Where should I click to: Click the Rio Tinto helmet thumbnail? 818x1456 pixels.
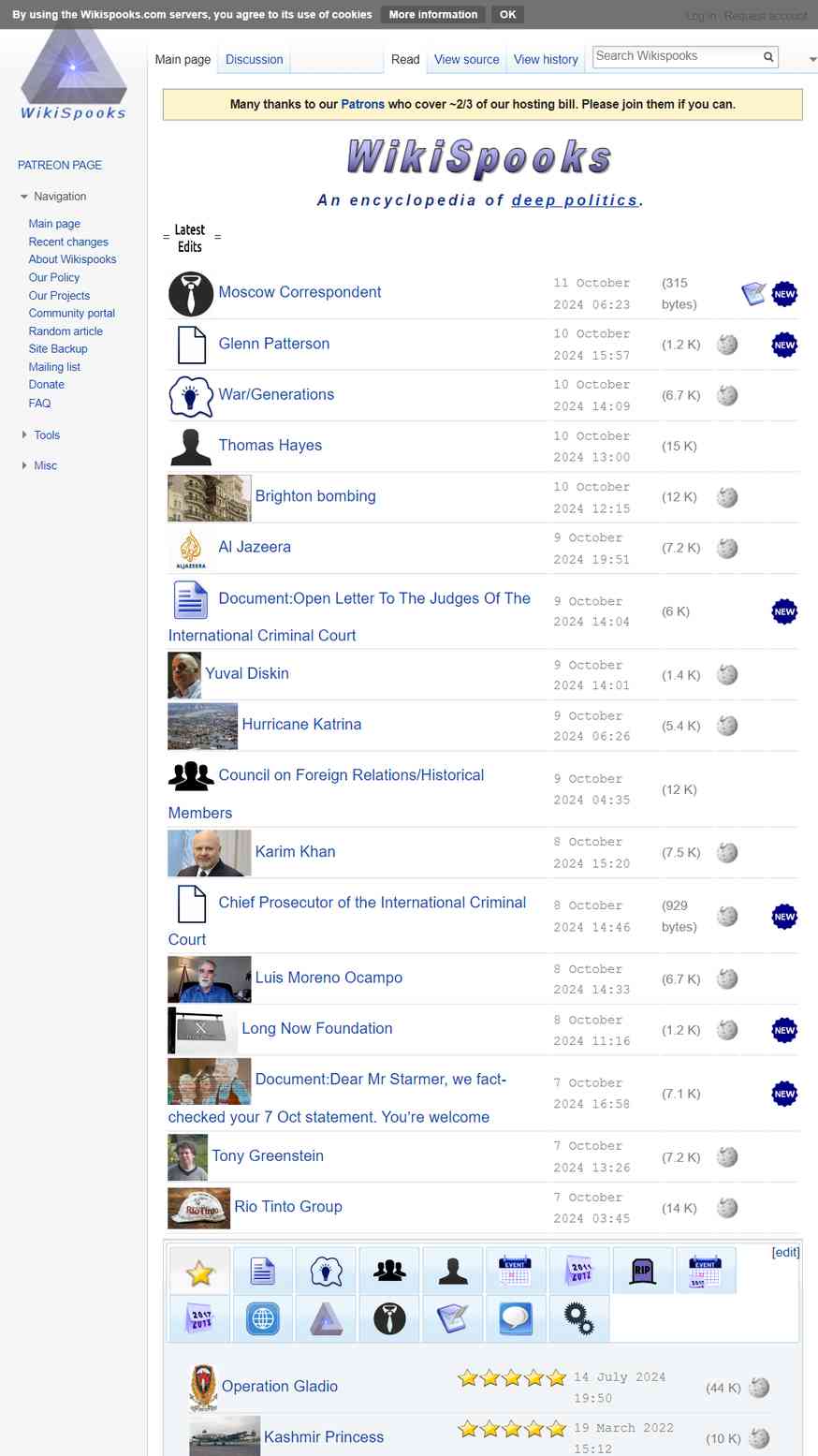click(199, 1208)
